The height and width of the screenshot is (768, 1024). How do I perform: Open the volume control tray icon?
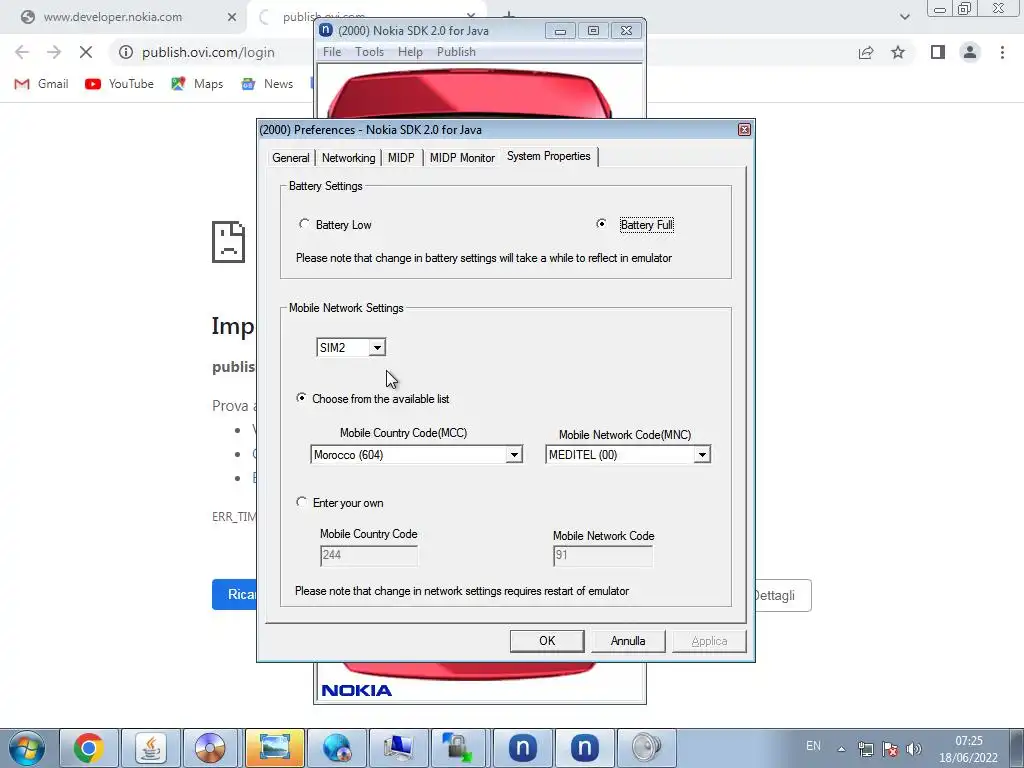pyautogui.click(x=914, y=749)
